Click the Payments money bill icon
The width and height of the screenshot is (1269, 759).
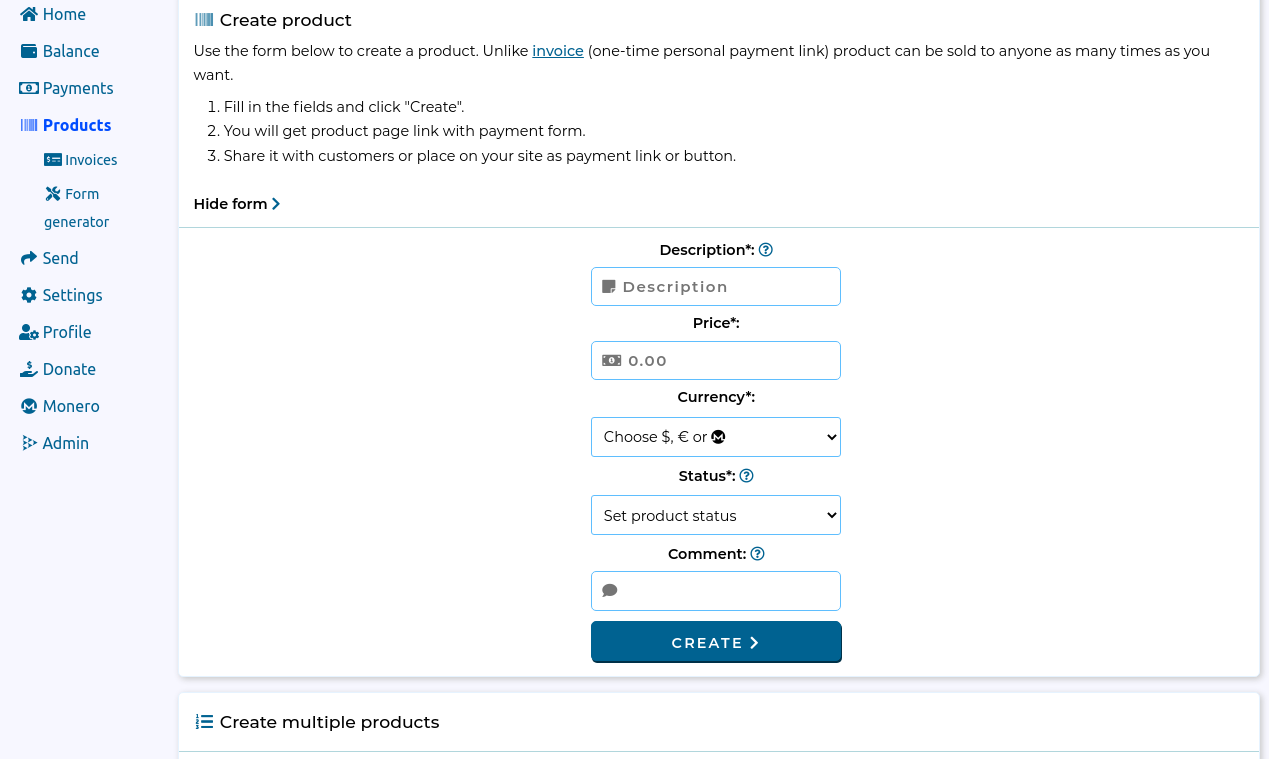pyautogui.click(x=29, y=88)
